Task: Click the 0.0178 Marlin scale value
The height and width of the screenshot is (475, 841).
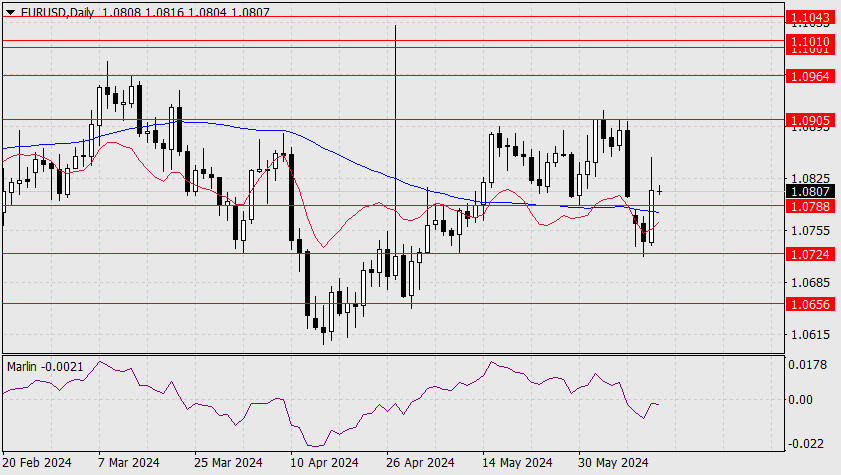Action: click(x=807, y=365)
